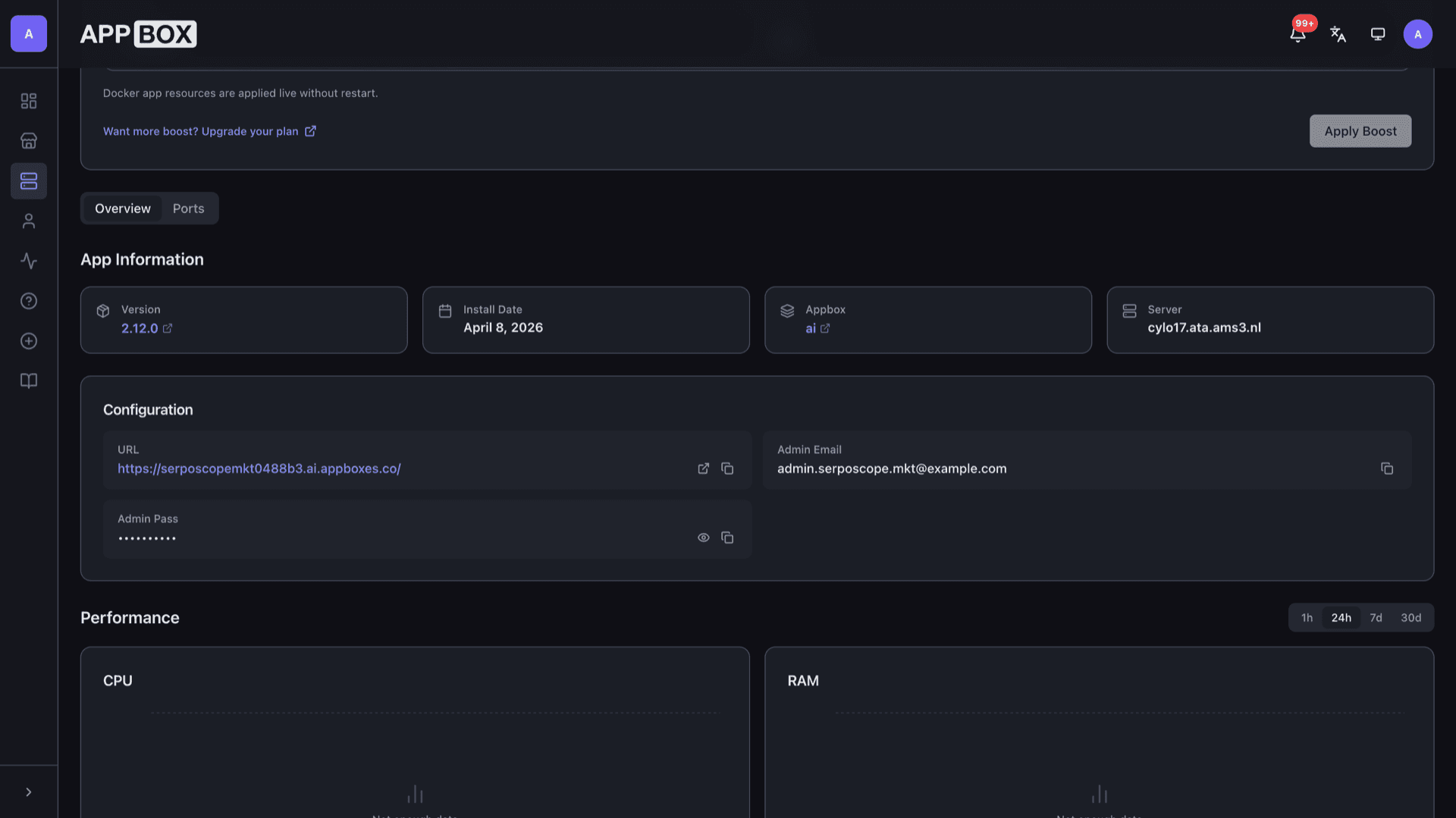
Task: Switch to the Overview tab
Action: tap(123, 208)
